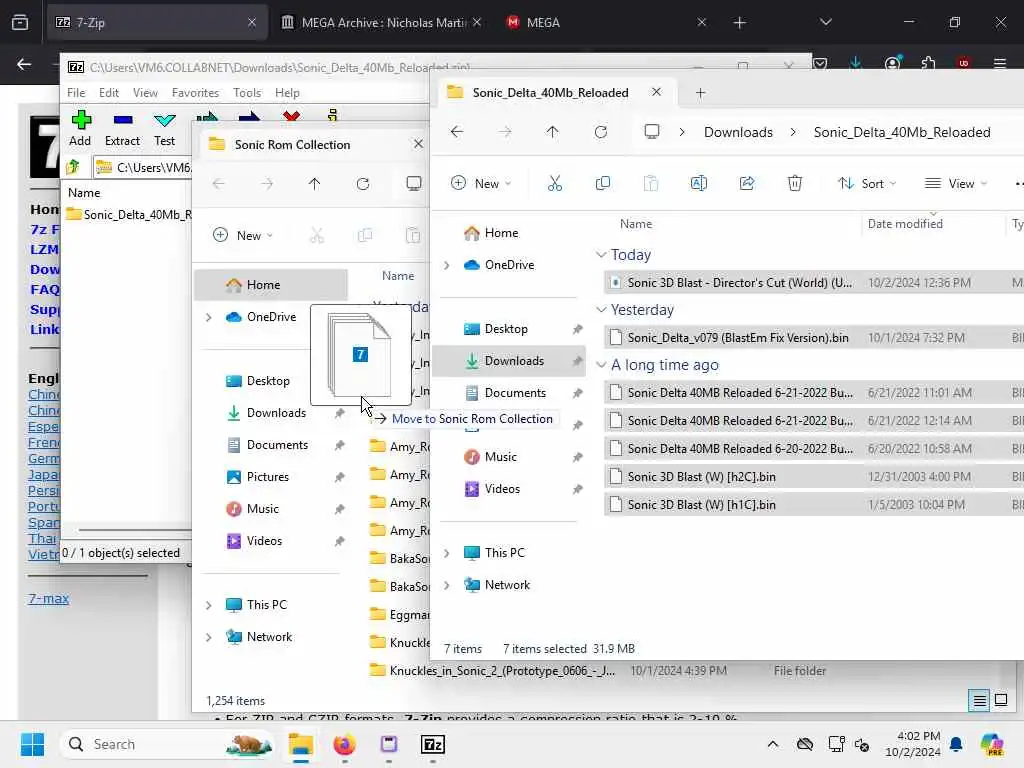Open Firefox hamburger menu
1024x768 pixels.
[x=1000, y=63]
